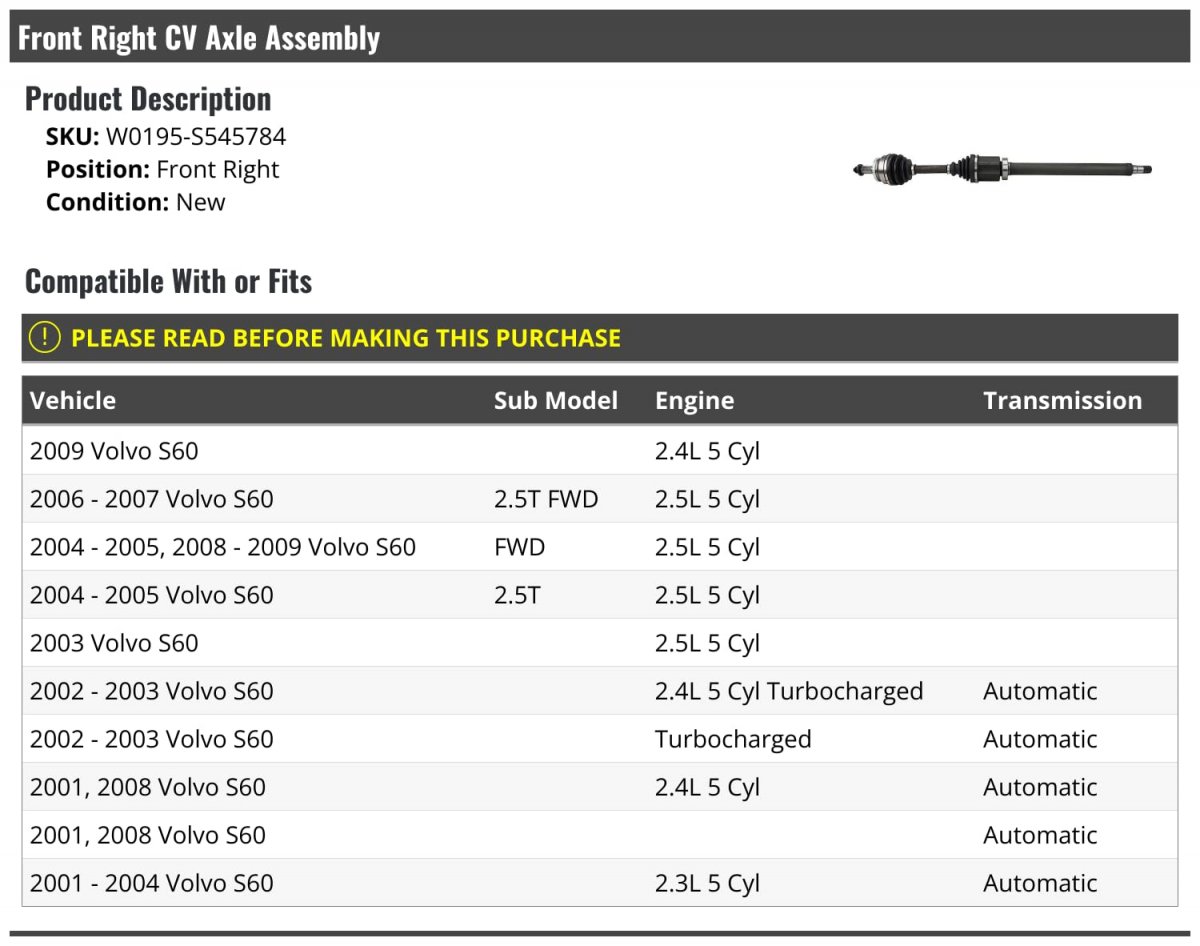
Task: Select the 2006 - 2007 Volvo S60 row
Action: coord(600,499)
